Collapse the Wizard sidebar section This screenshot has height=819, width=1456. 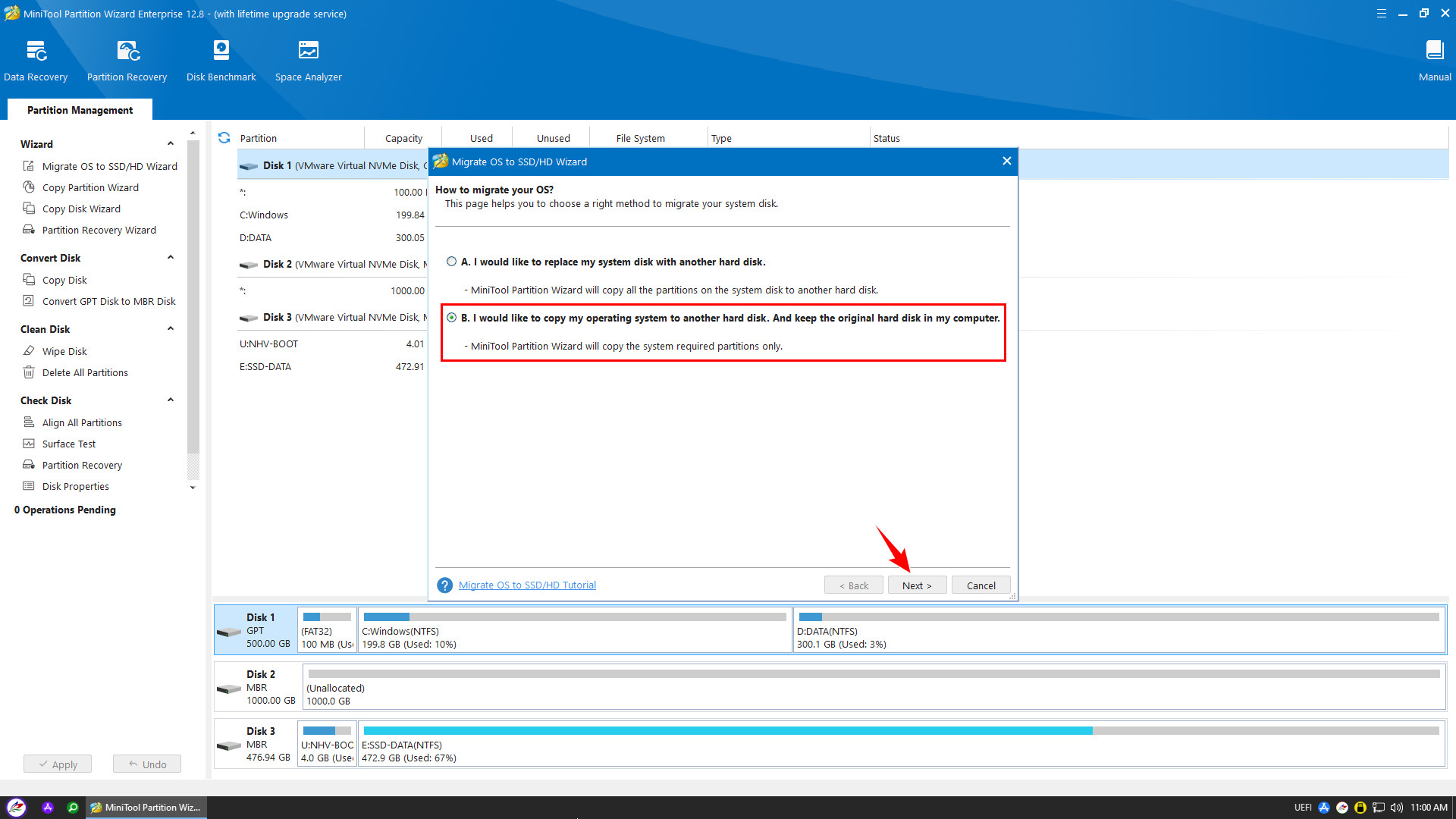[x=171, y=143]
